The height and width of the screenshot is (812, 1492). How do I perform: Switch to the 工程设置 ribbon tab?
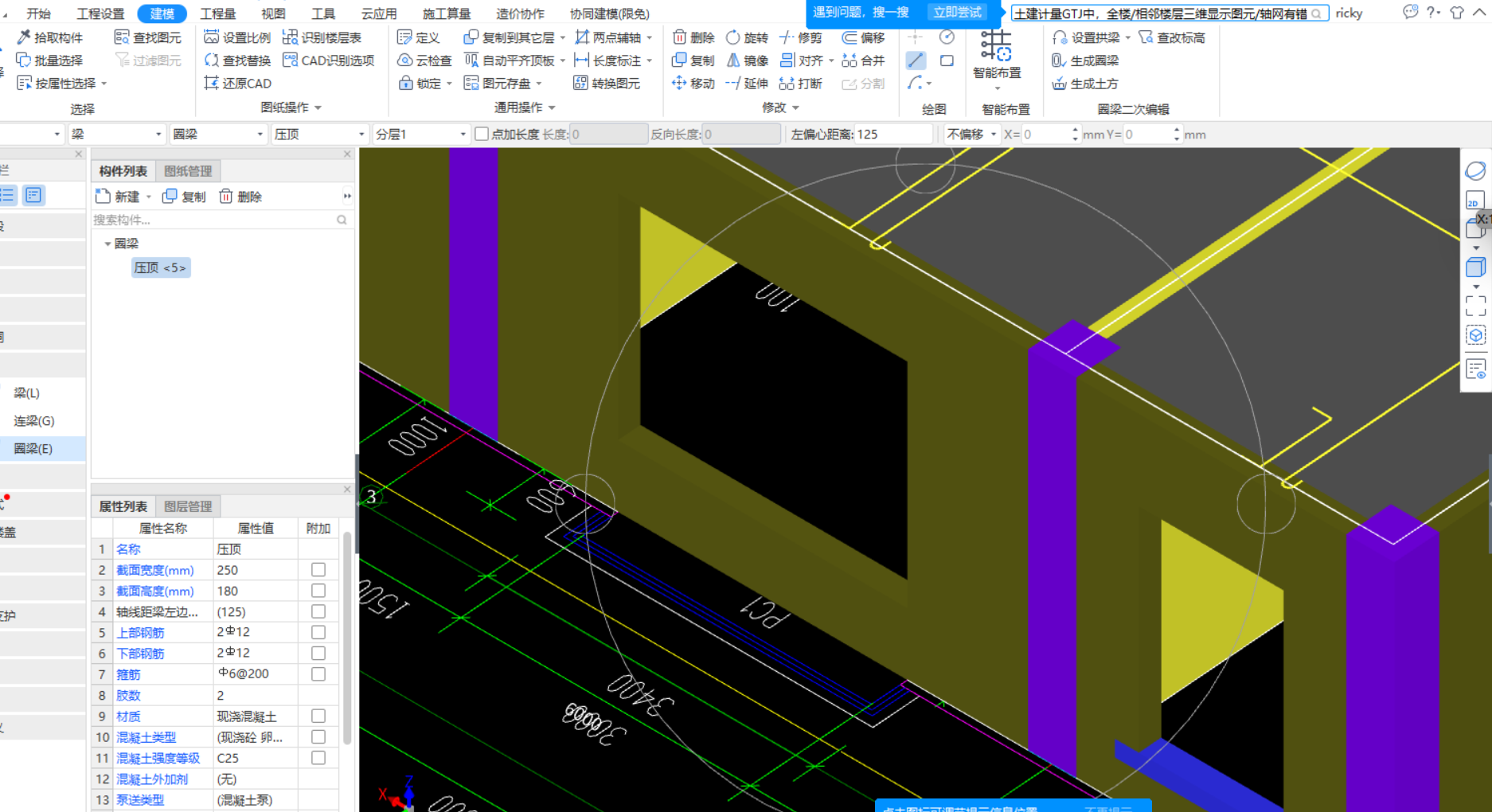100,14
